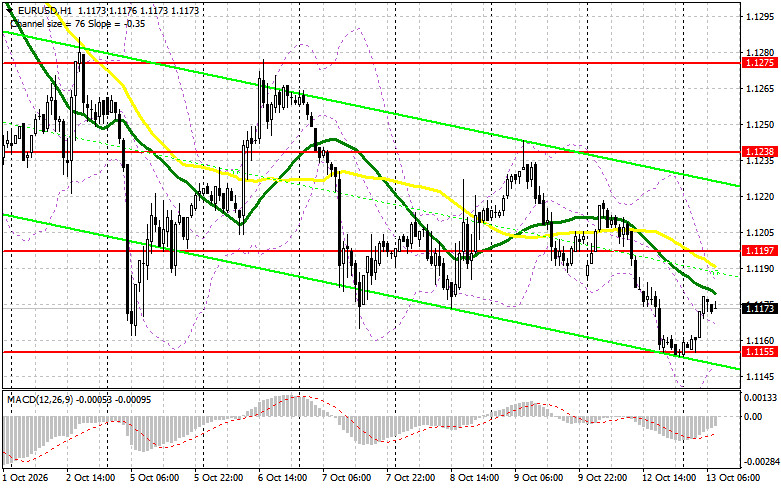Click the 1.1155 red price level label
781x489 pixels.
tap(760, 352)
